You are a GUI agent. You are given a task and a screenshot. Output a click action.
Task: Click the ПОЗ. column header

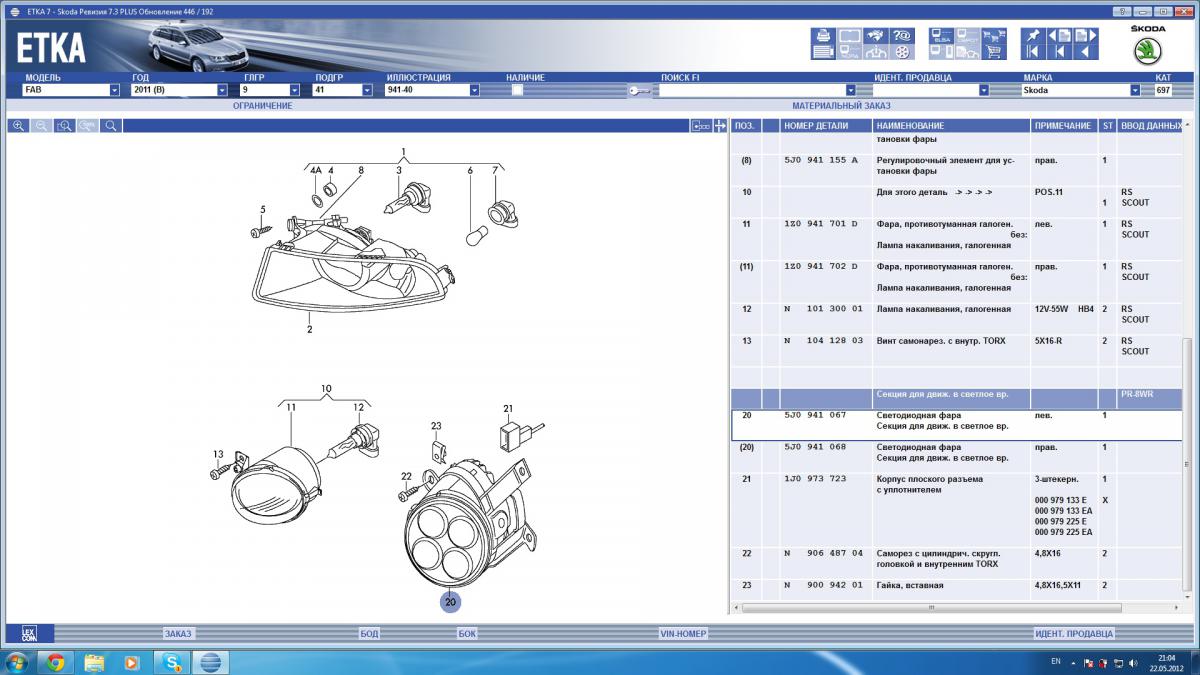point(745,126)
